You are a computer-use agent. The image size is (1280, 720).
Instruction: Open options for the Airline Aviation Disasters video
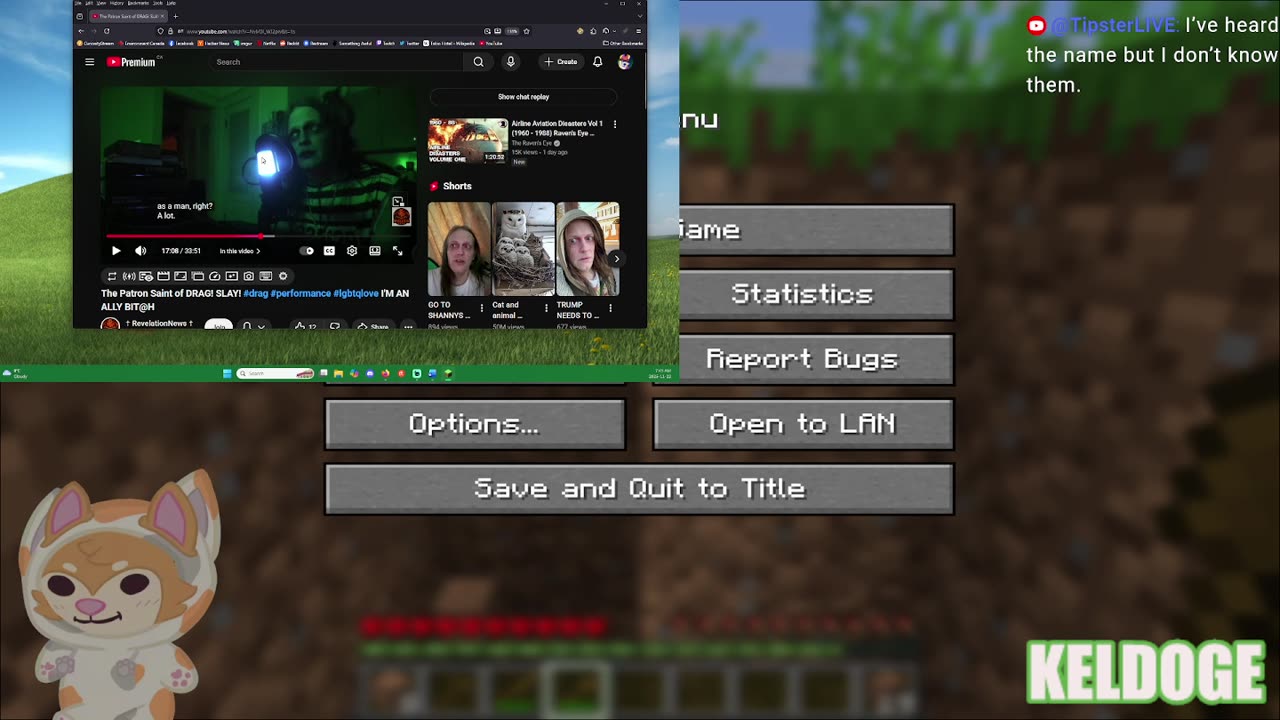click(614, 124)
